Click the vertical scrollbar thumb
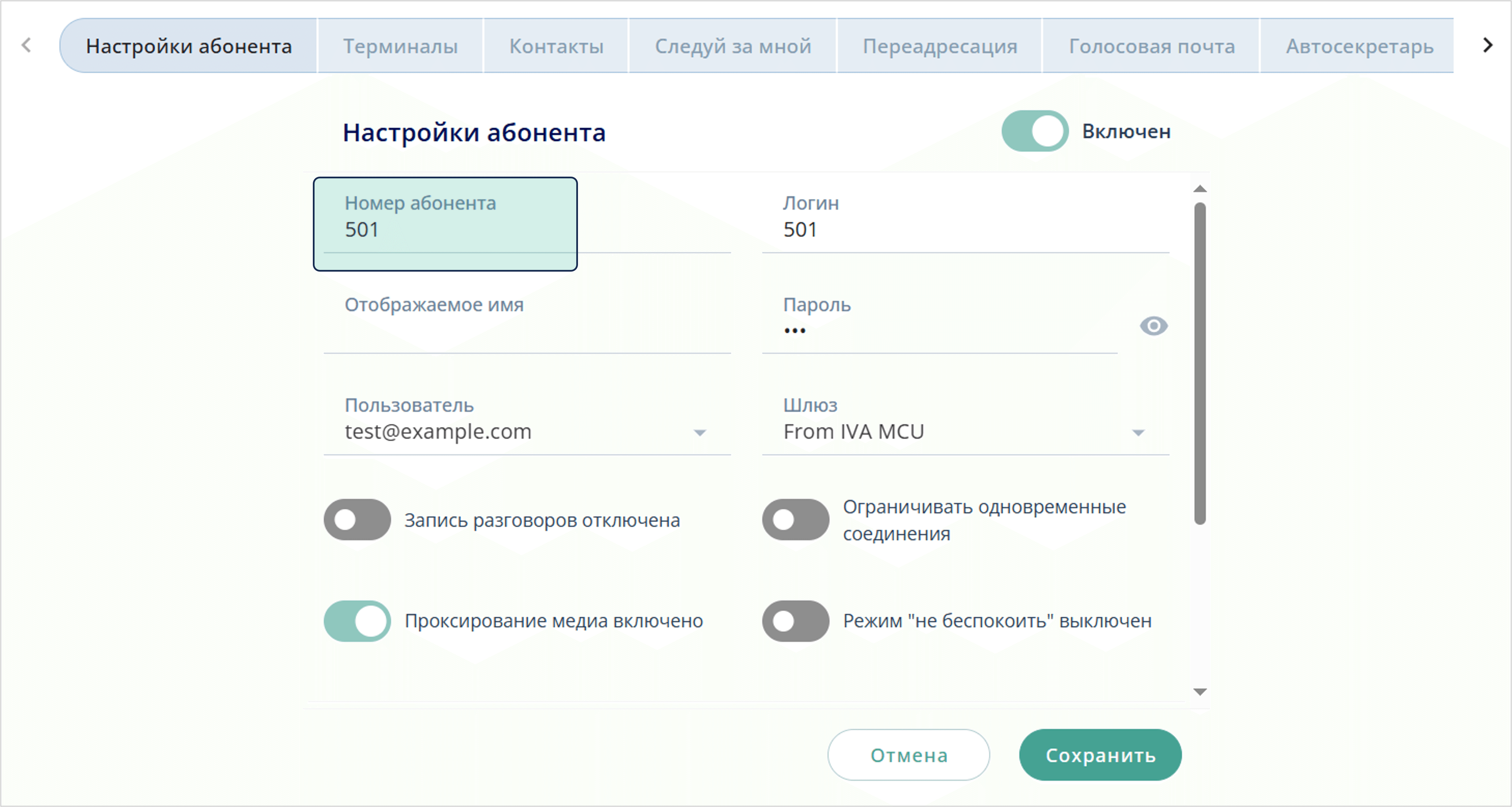This screenshot has height=807, width=1512. 1200,363
